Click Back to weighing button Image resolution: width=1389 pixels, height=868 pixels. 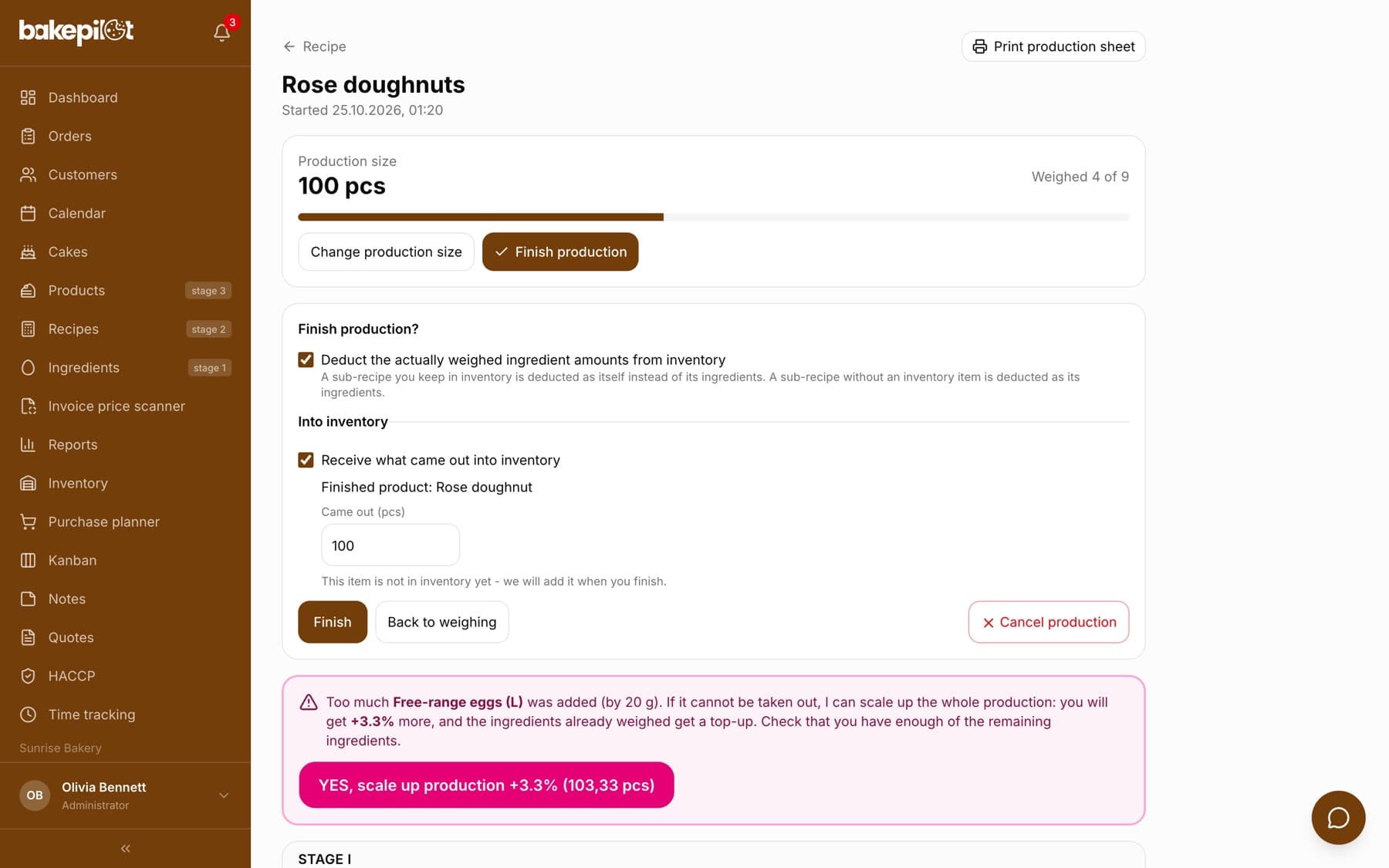coord(442,622)
